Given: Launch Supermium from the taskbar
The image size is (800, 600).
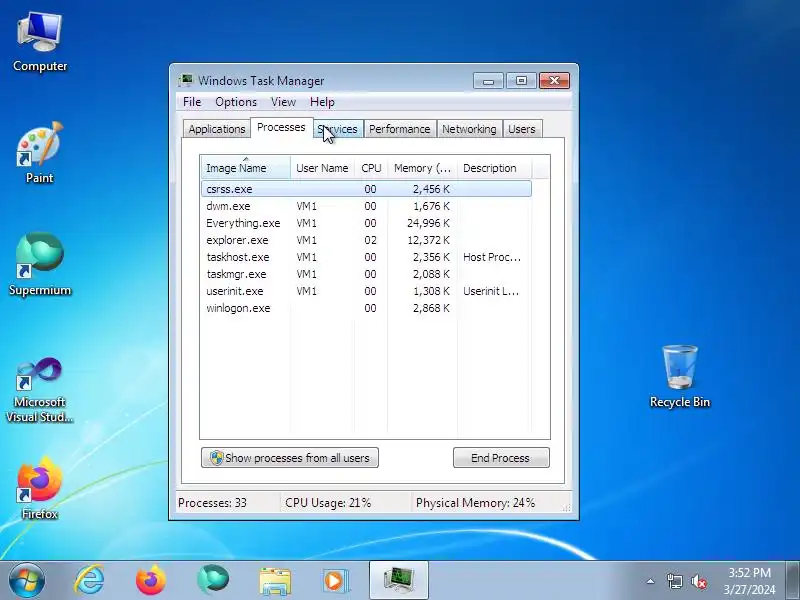Looking at the screenshot, I should click(x=213, y=580).
